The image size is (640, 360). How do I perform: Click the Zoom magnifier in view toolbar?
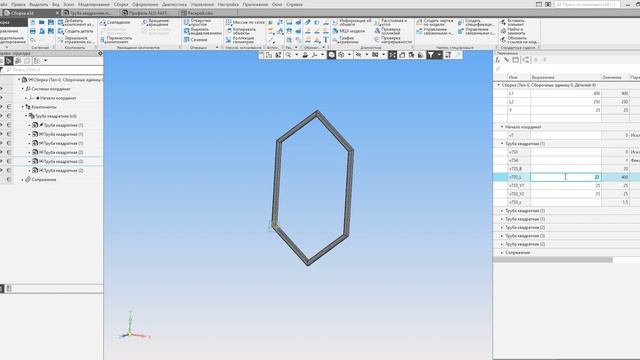[x=288, y=55]
